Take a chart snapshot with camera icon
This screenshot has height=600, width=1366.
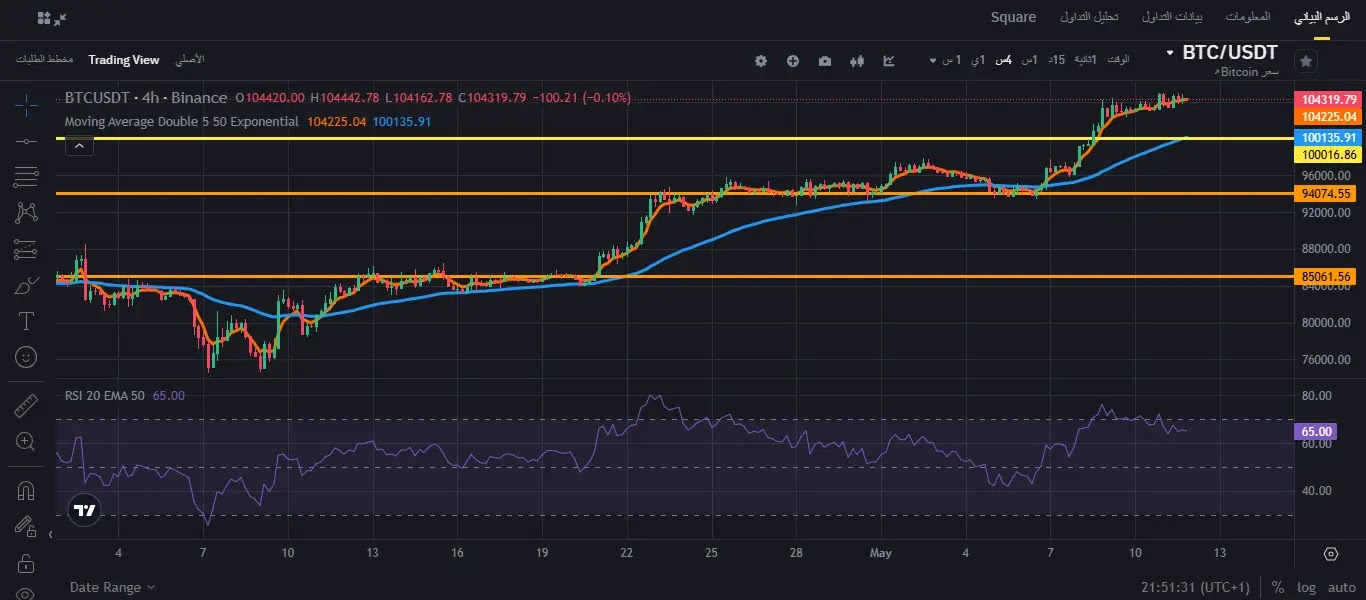click(x=825, y=61)
